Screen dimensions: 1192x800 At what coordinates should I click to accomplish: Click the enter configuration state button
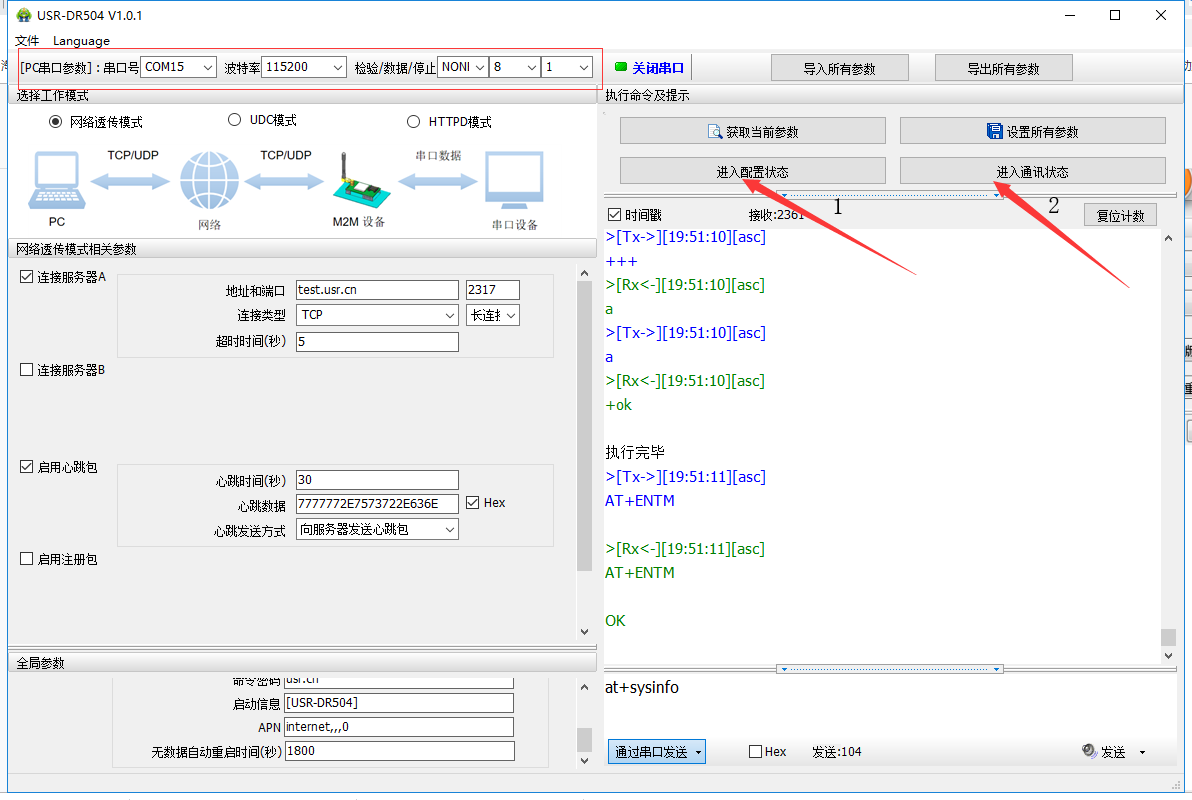point(752,171)
